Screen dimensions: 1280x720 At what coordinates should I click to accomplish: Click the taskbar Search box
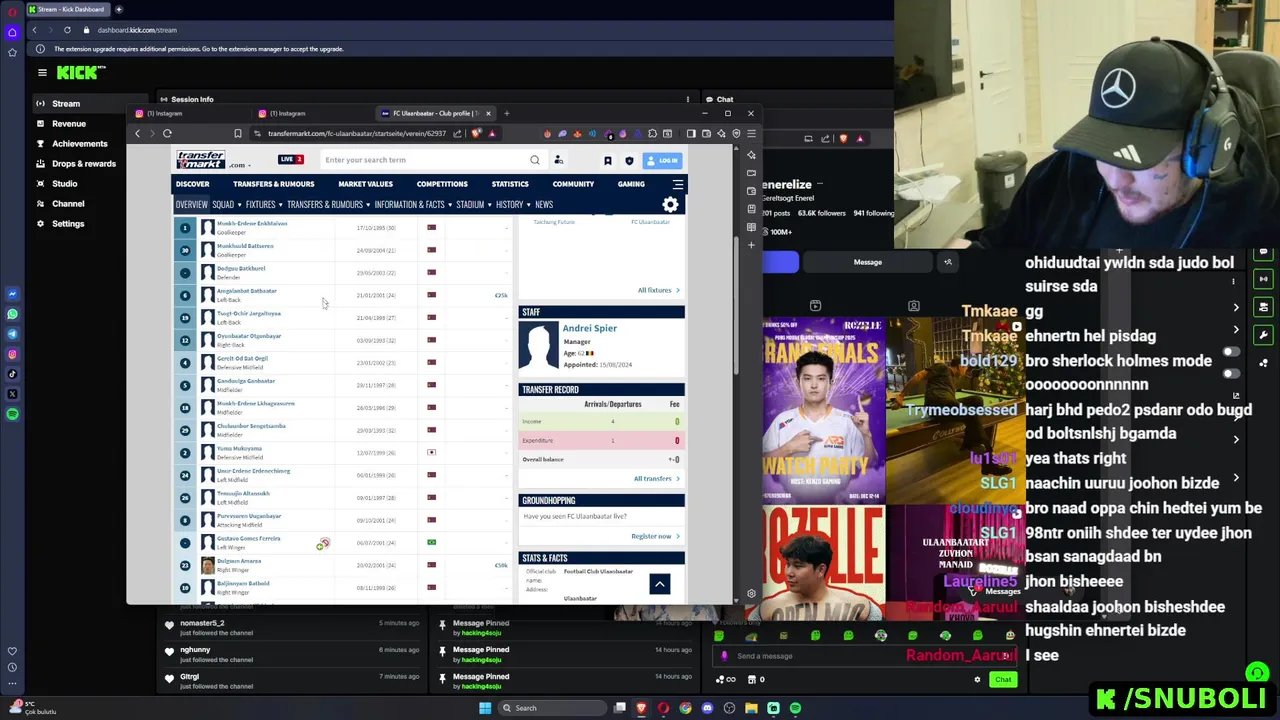(x=552, y=708)
